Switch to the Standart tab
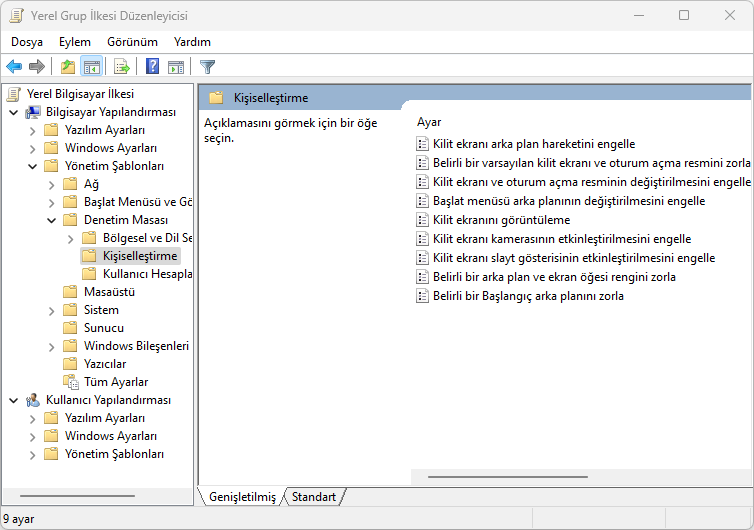The width and height of the screenshot is (754, 530). (314, 497)
